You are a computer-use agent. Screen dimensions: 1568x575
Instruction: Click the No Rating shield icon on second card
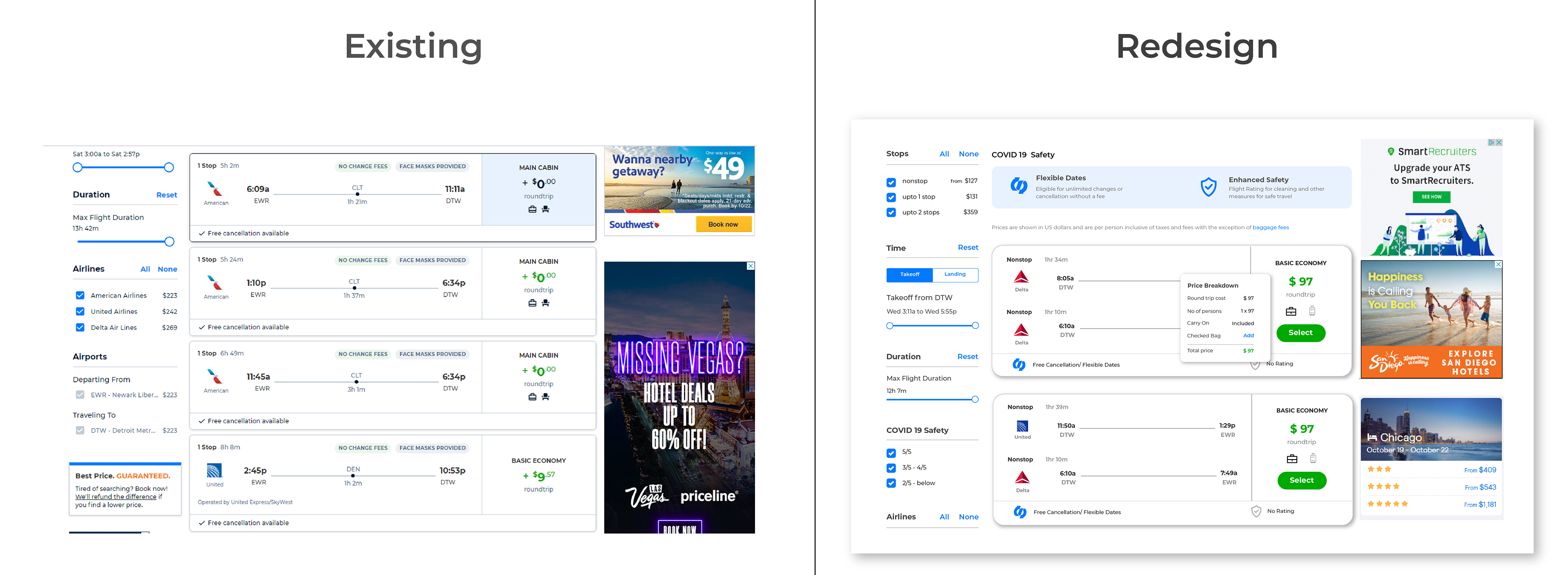click(x=1256, y=511)
